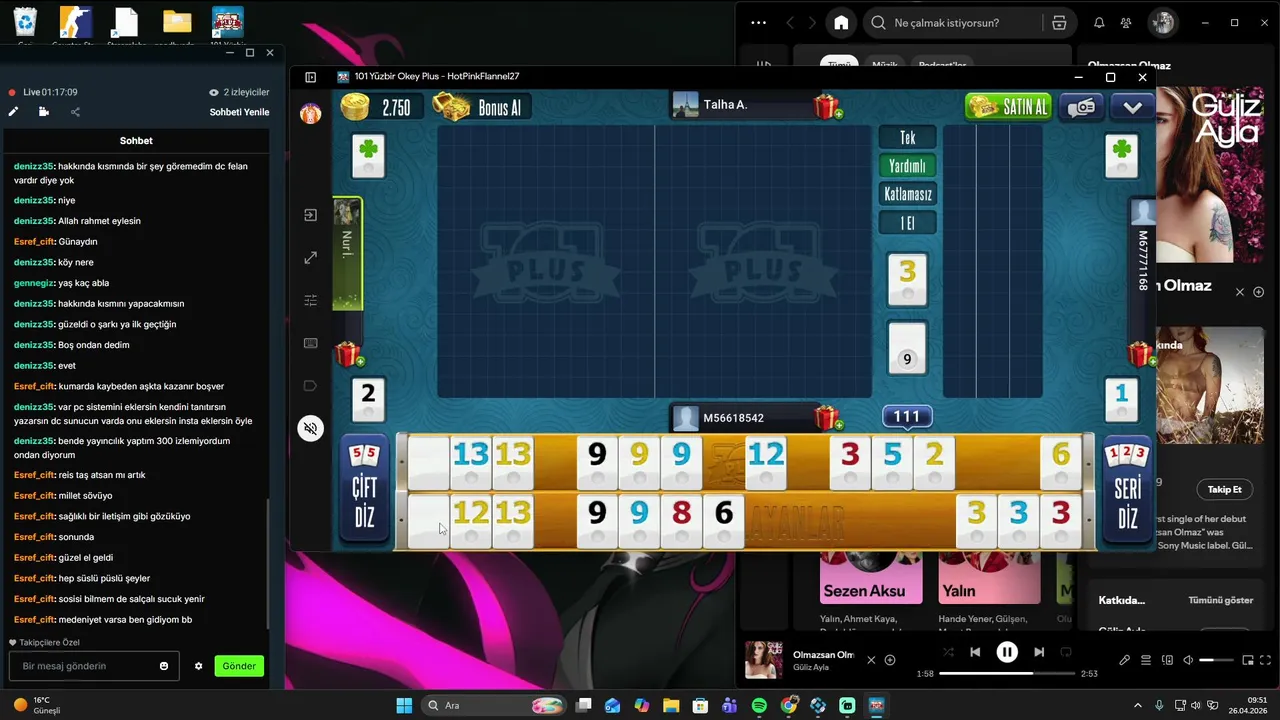
Task: Click the pencil edit icon in stream panel
Action: click(x=13, y=112)
